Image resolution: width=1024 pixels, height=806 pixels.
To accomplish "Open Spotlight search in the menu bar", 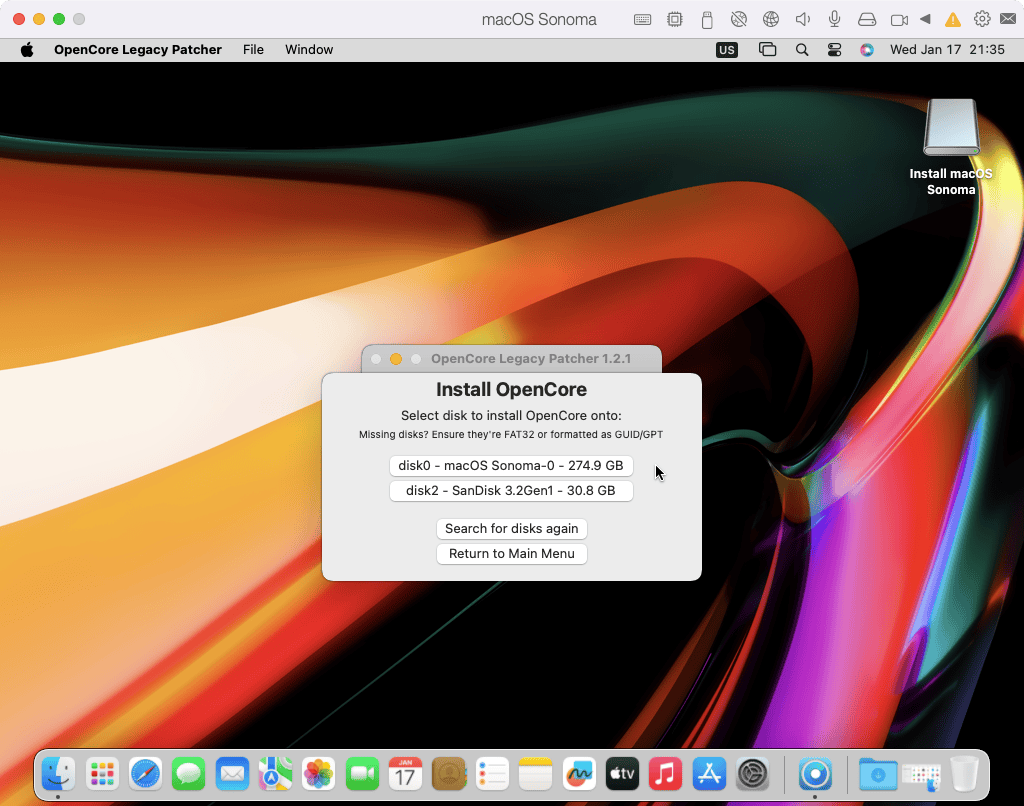I will (x=802, y=49).
